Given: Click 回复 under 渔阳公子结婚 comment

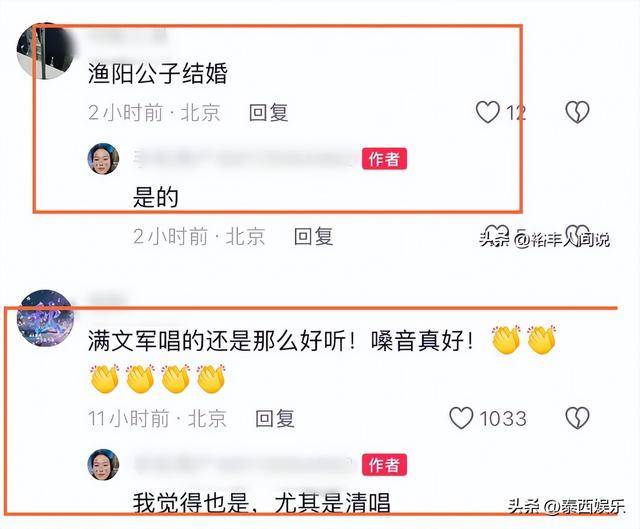Looking at the screenshot, I should coord(269,113).
